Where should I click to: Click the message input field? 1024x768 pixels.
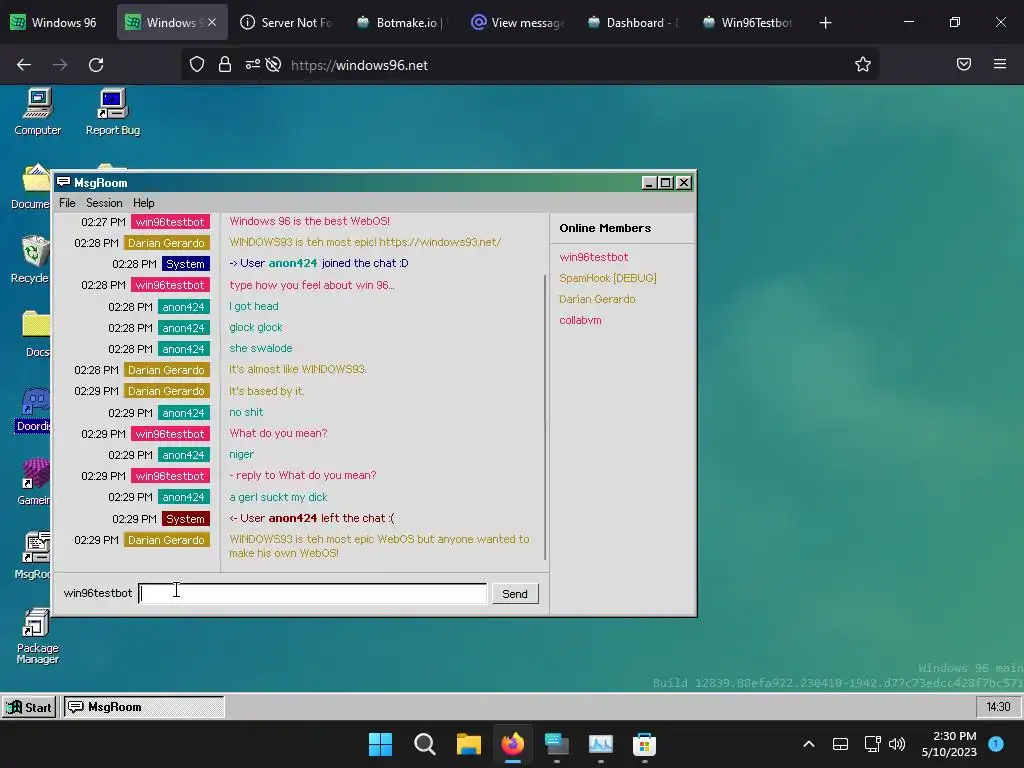click(313, 594)
